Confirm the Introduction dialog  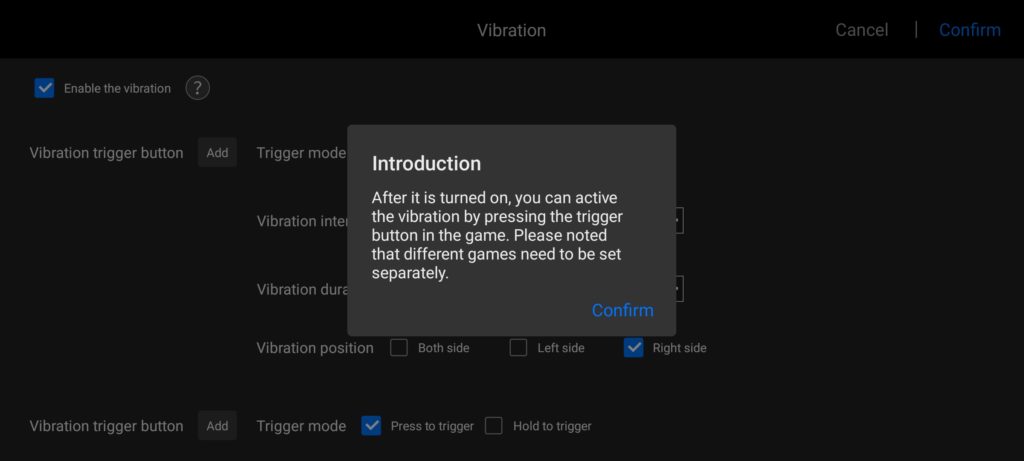622,310
